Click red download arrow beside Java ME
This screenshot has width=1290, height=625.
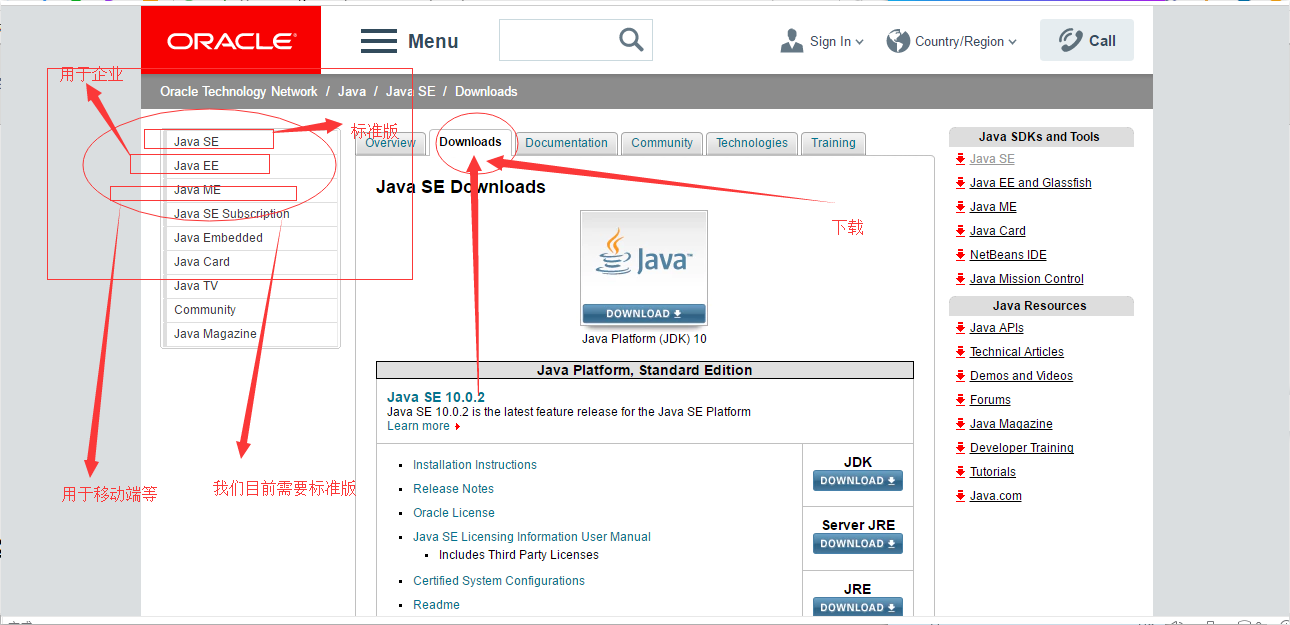[960, 207]
